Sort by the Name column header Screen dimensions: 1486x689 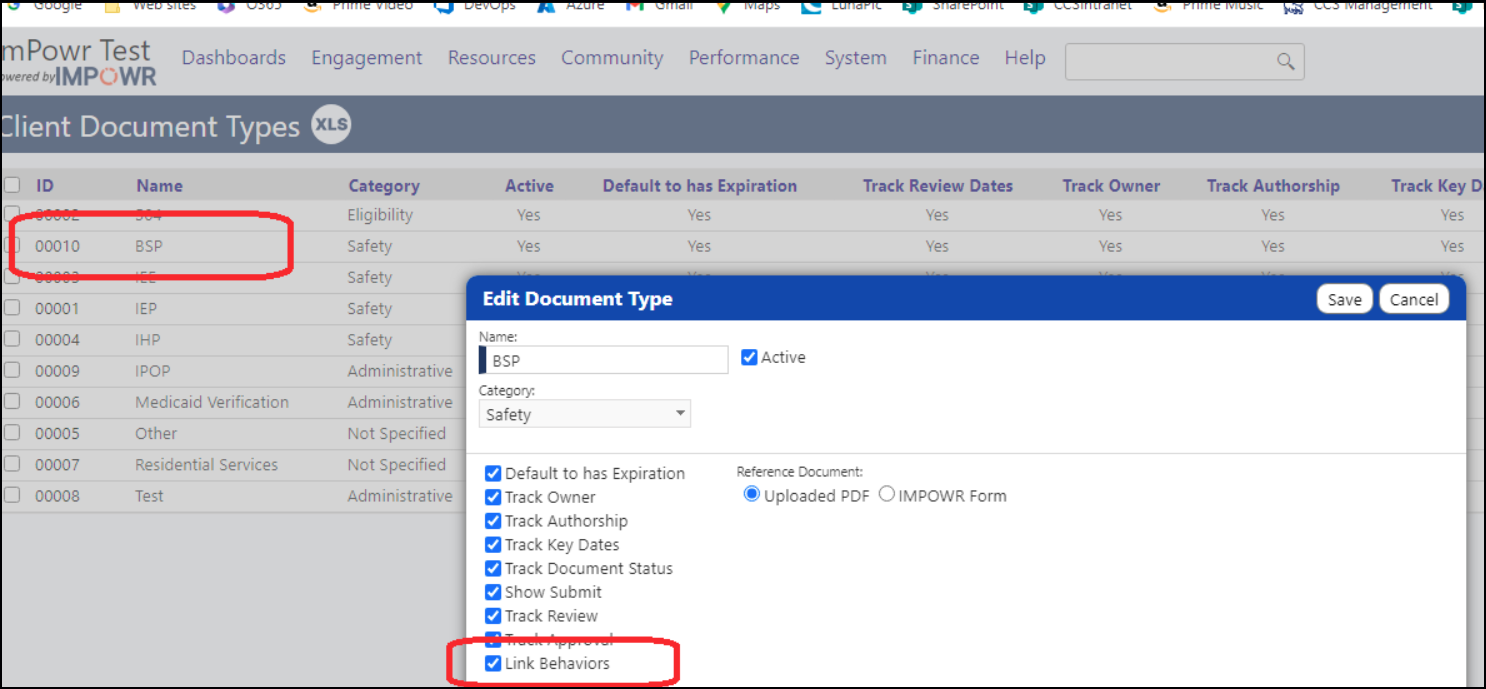click(x=160, y=185)
